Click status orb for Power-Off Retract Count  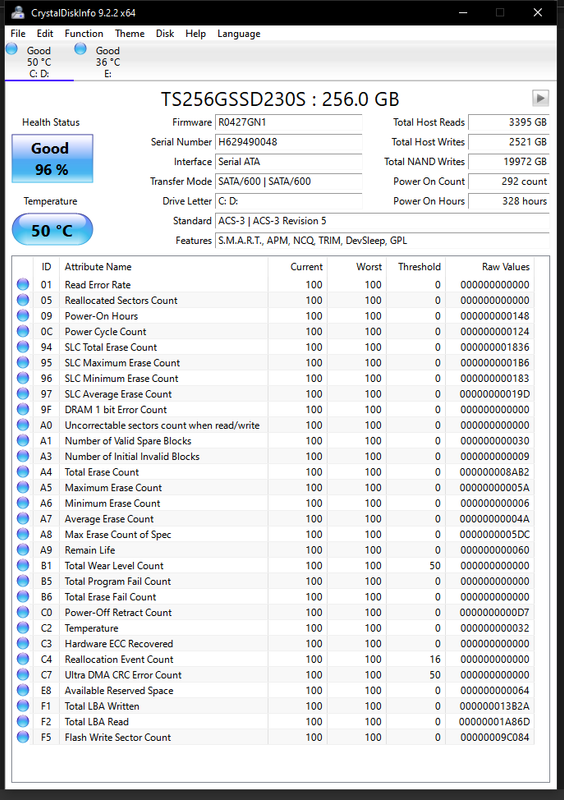pyautogui.click(x=23, y=612)
